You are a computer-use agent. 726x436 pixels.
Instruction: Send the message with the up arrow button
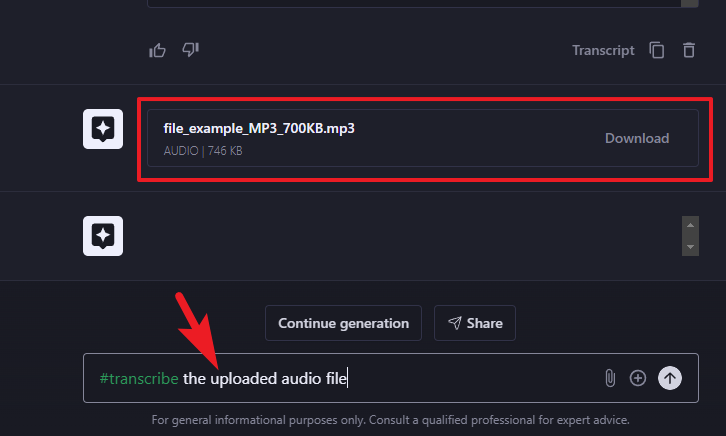pos(670,378)
